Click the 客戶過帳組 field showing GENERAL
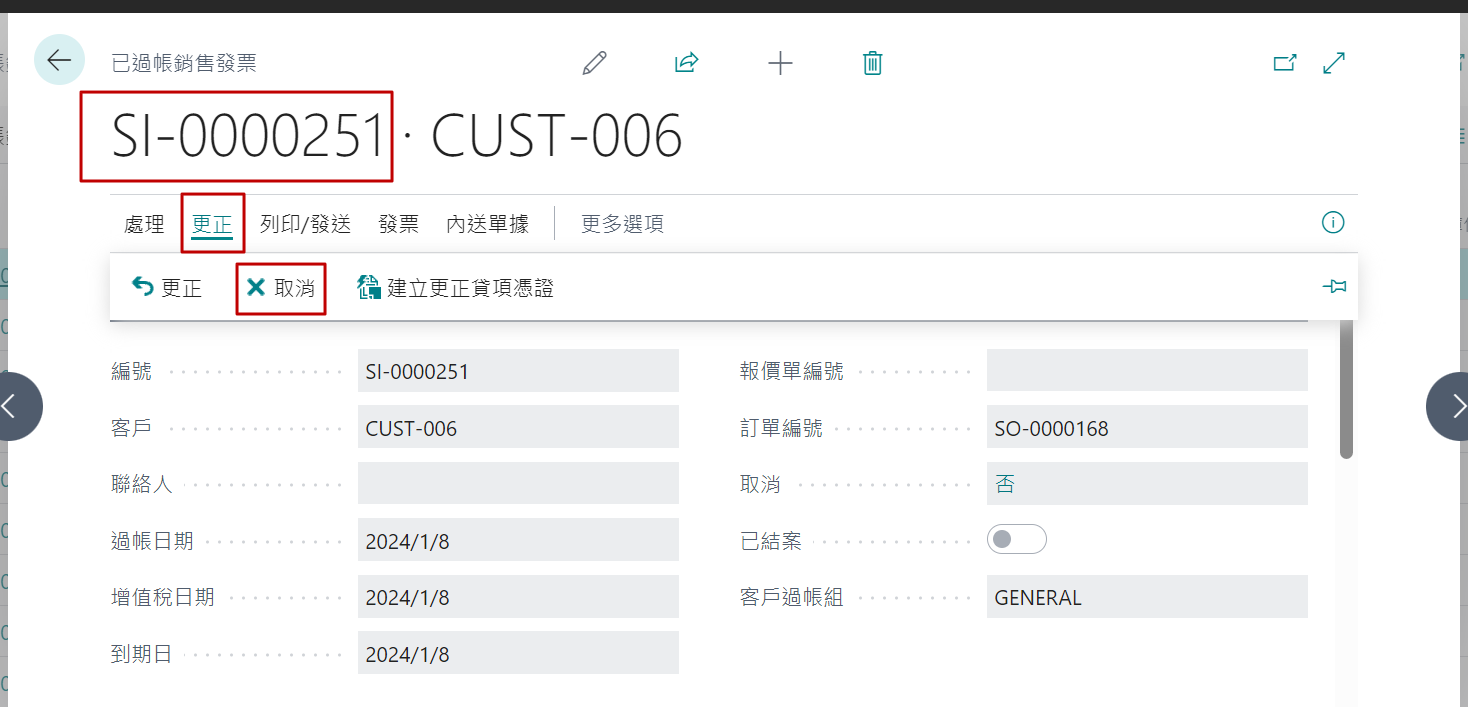 tap(1147, 597)
